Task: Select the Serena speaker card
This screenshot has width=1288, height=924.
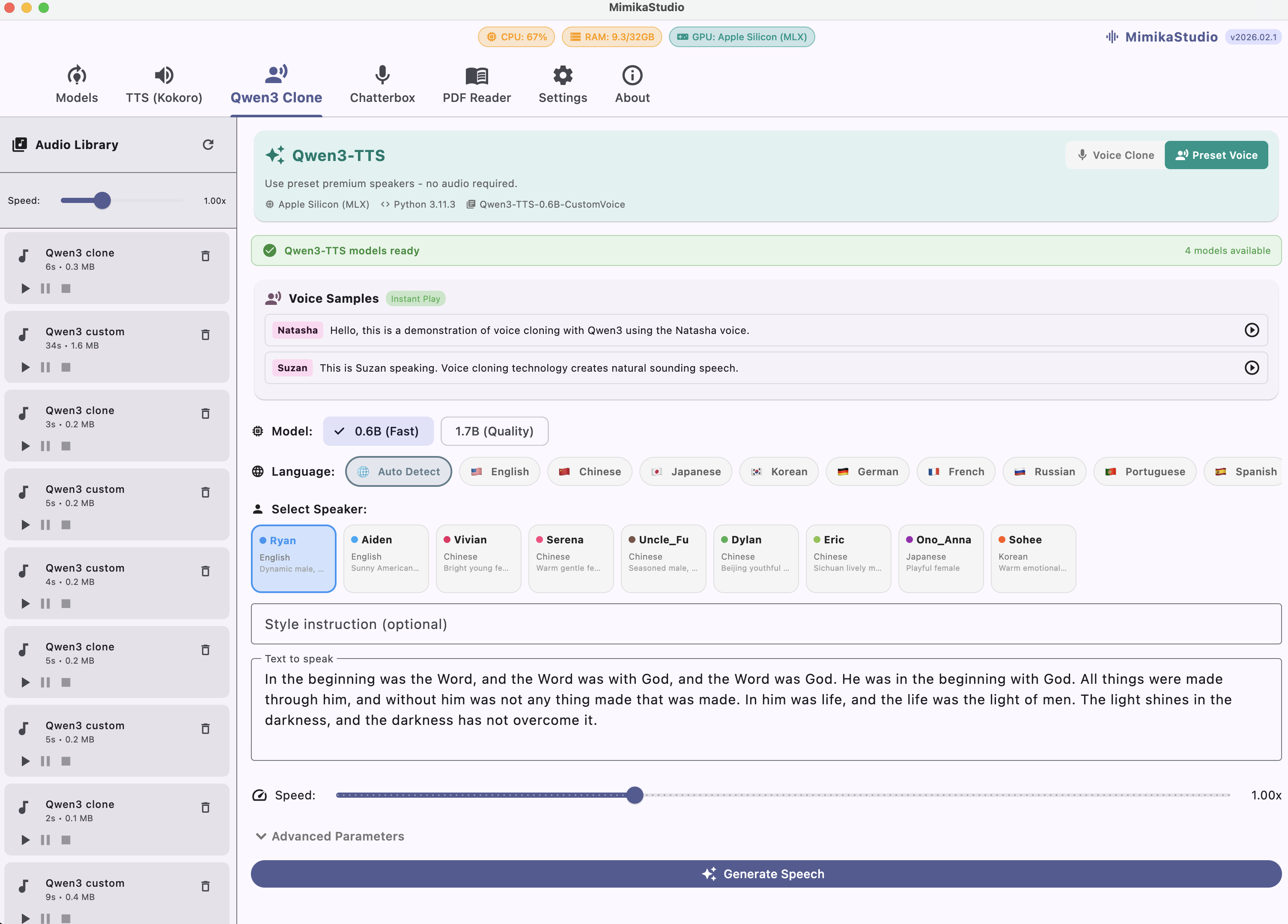Action: point(571,558)
